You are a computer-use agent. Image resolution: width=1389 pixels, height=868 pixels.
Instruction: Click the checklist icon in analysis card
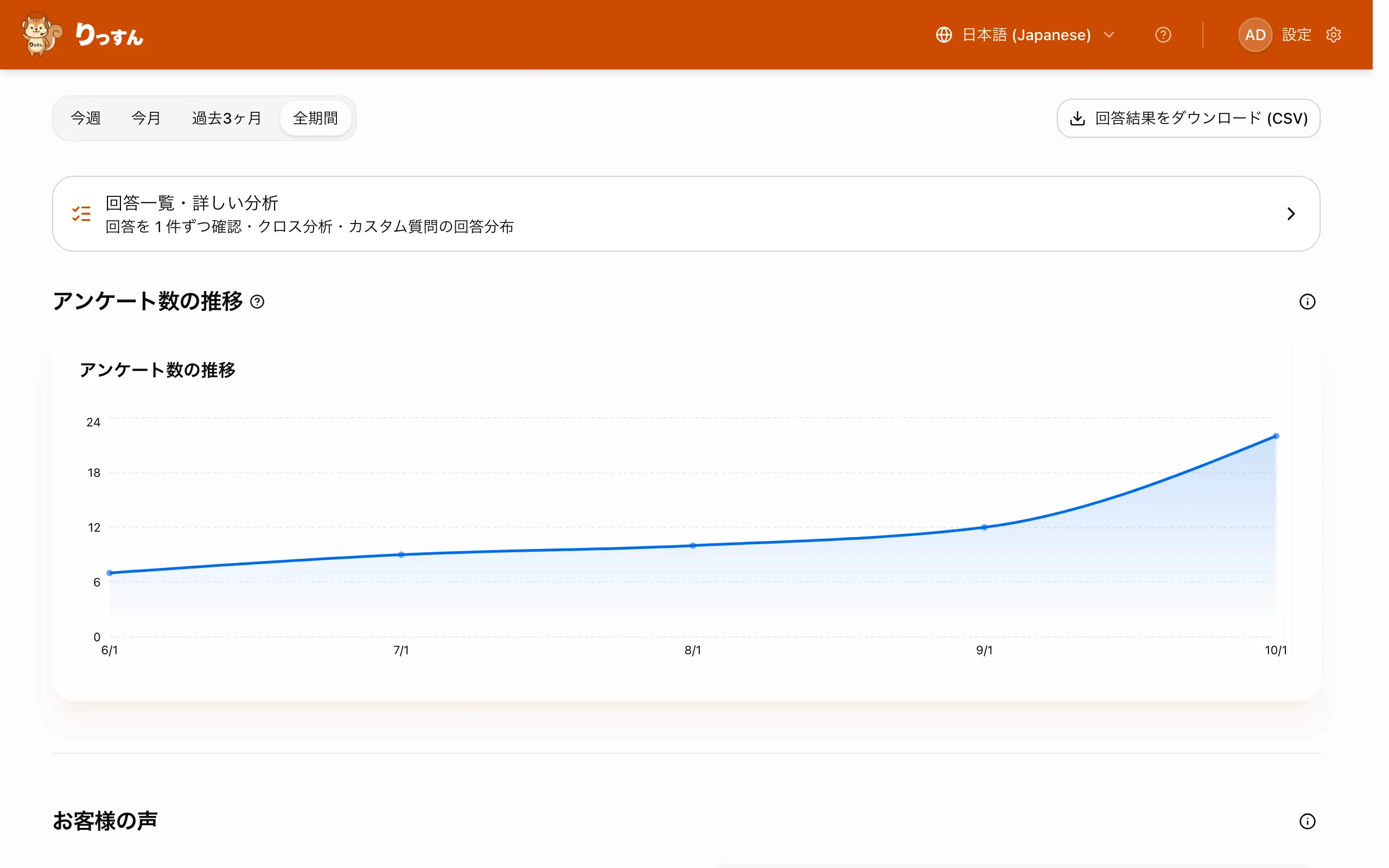[x=81, y=214]
